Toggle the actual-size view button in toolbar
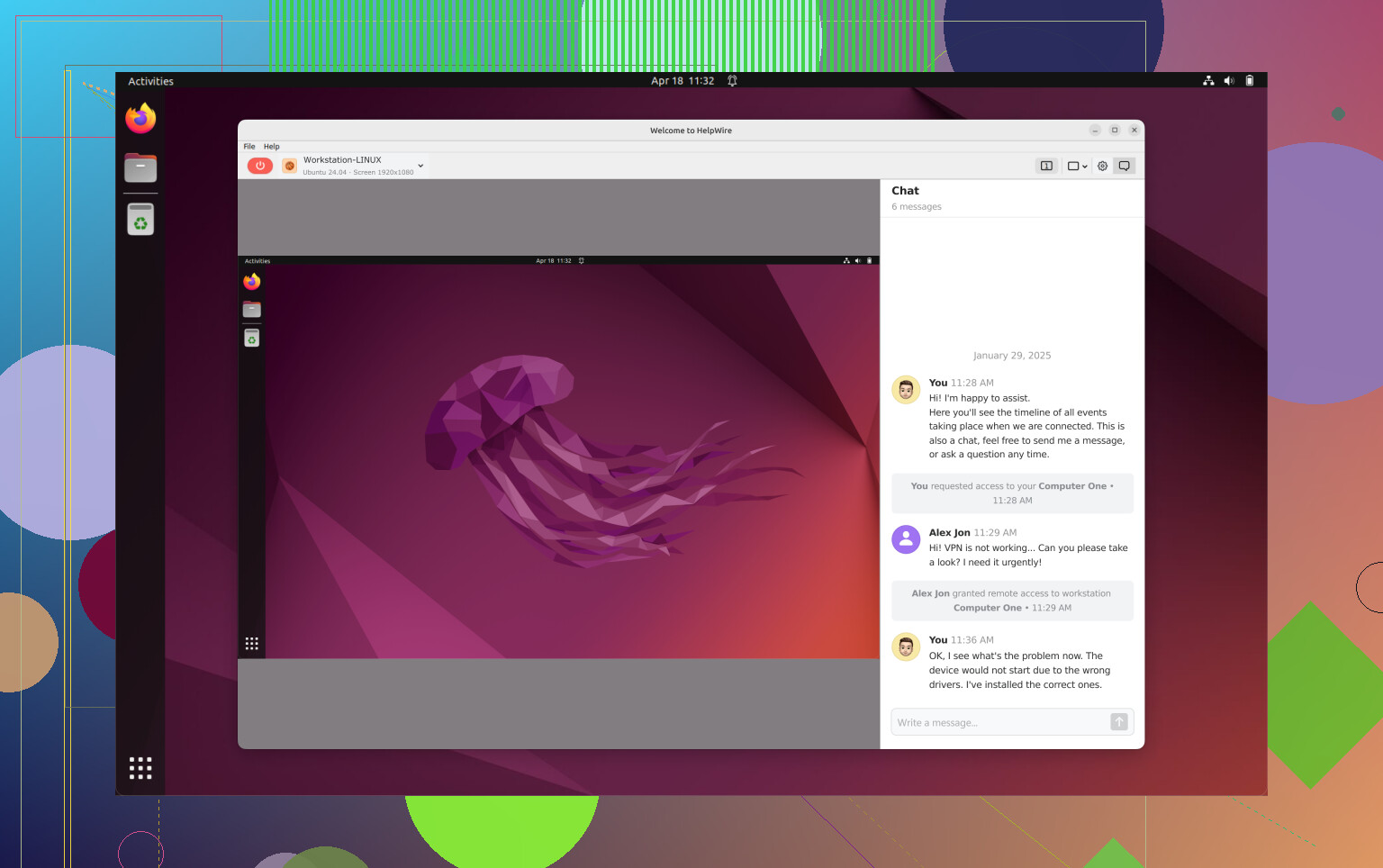This screenshot has height=868, width=1383. (x=1046, y=166)
